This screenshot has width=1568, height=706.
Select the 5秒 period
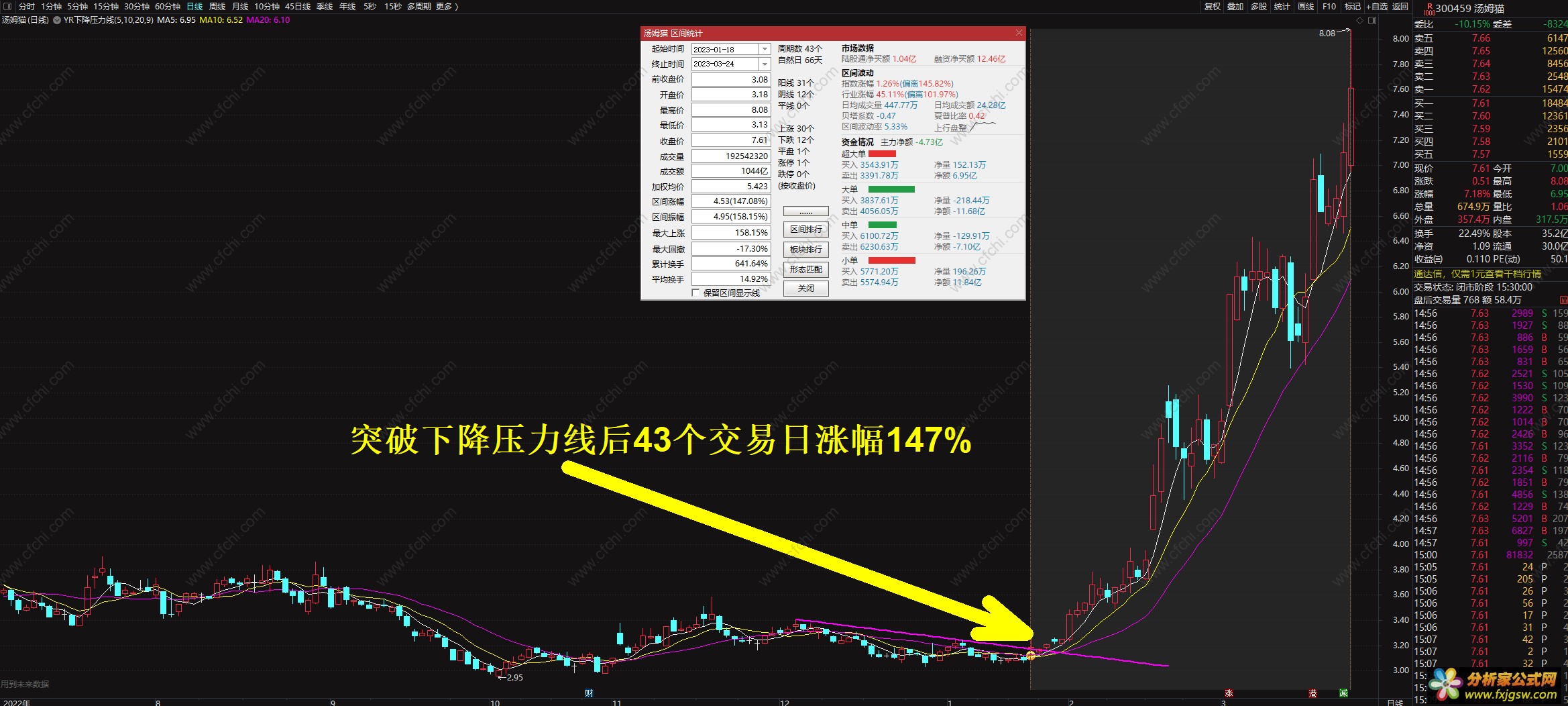pos(370,6)
